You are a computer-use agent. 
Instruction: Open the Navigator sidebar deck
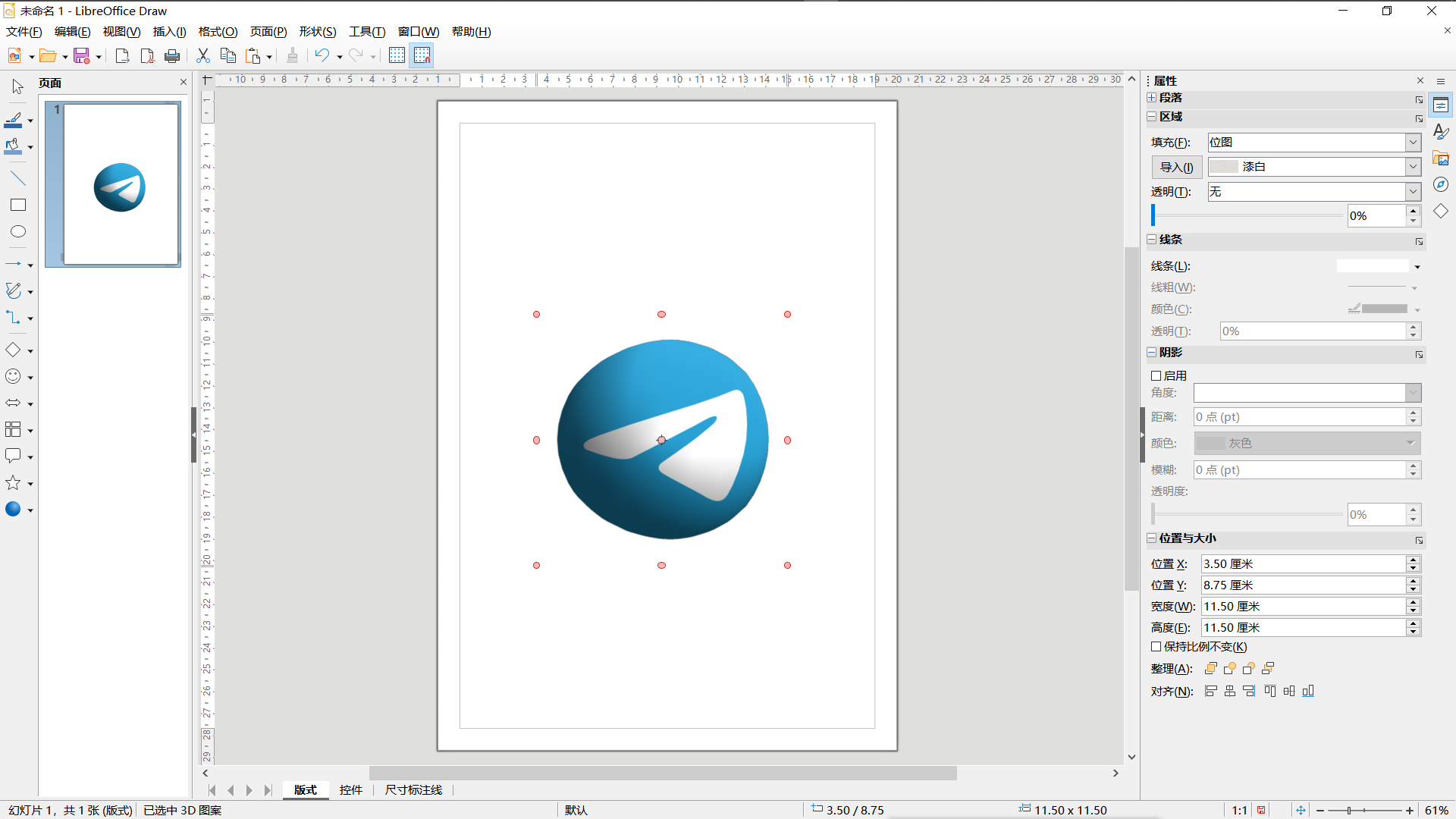[x=1441, y=184]
